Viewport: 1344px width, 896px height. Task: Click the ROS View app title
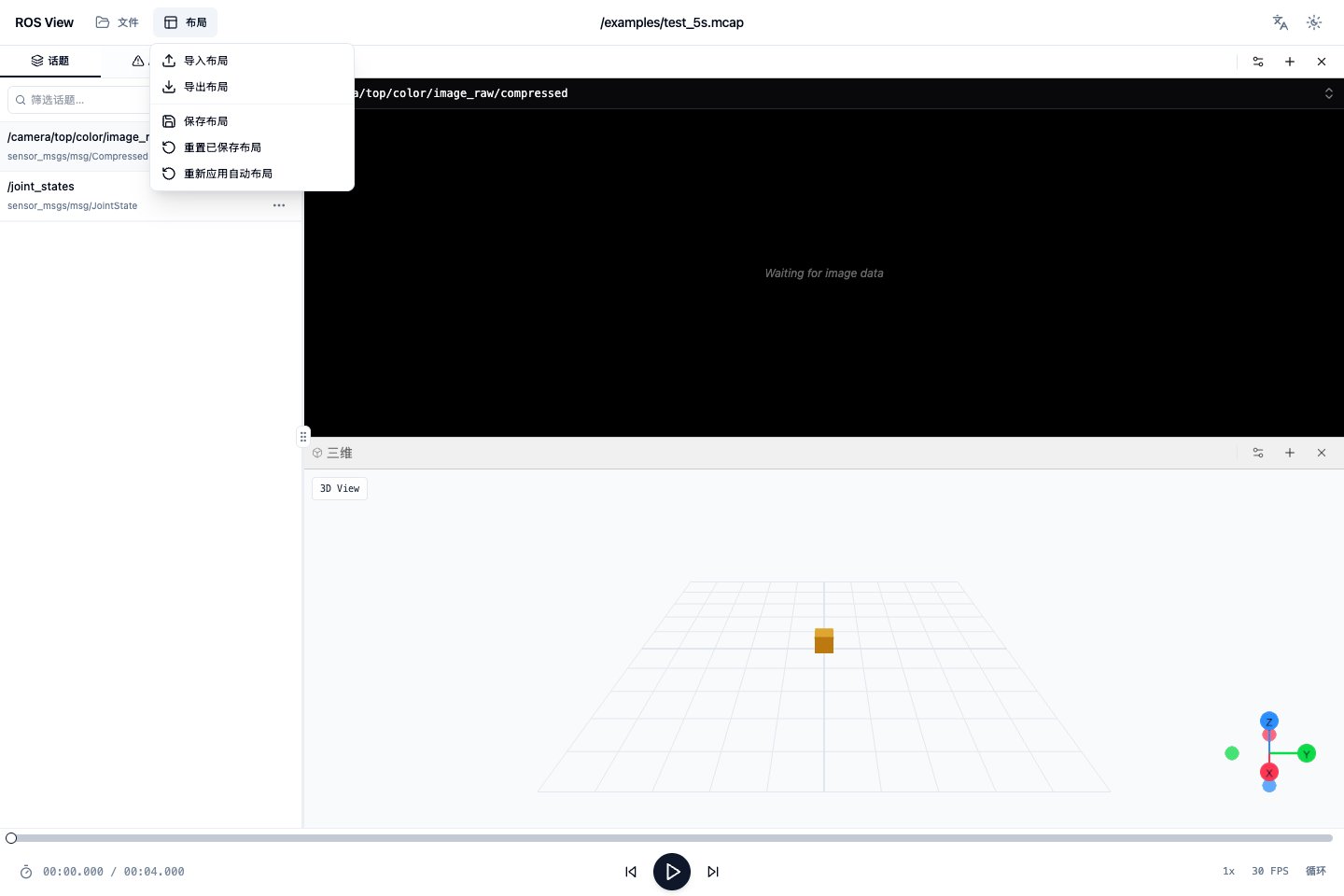coord(44,22)
